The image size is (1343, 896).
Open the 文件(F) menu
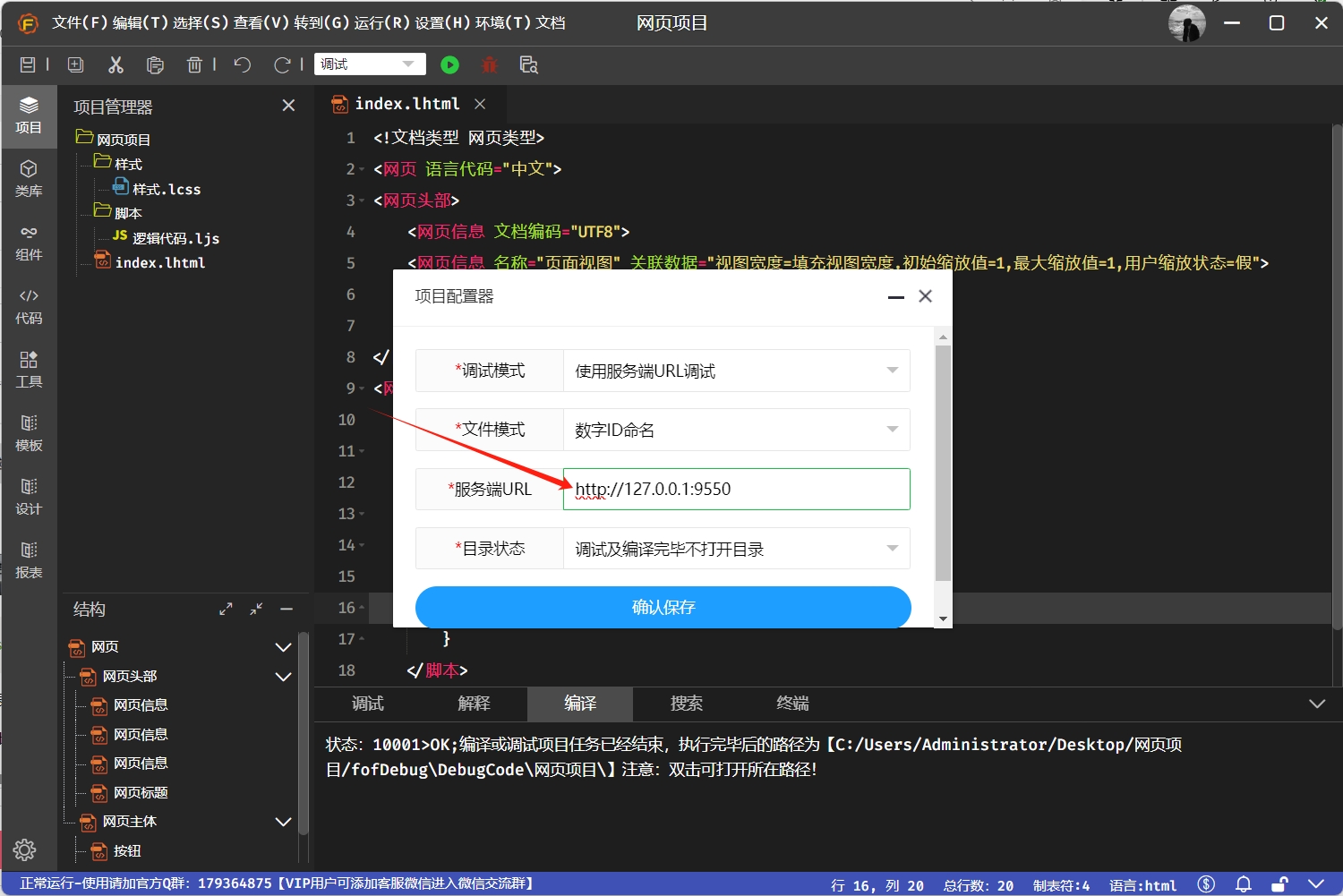point(80,22)
